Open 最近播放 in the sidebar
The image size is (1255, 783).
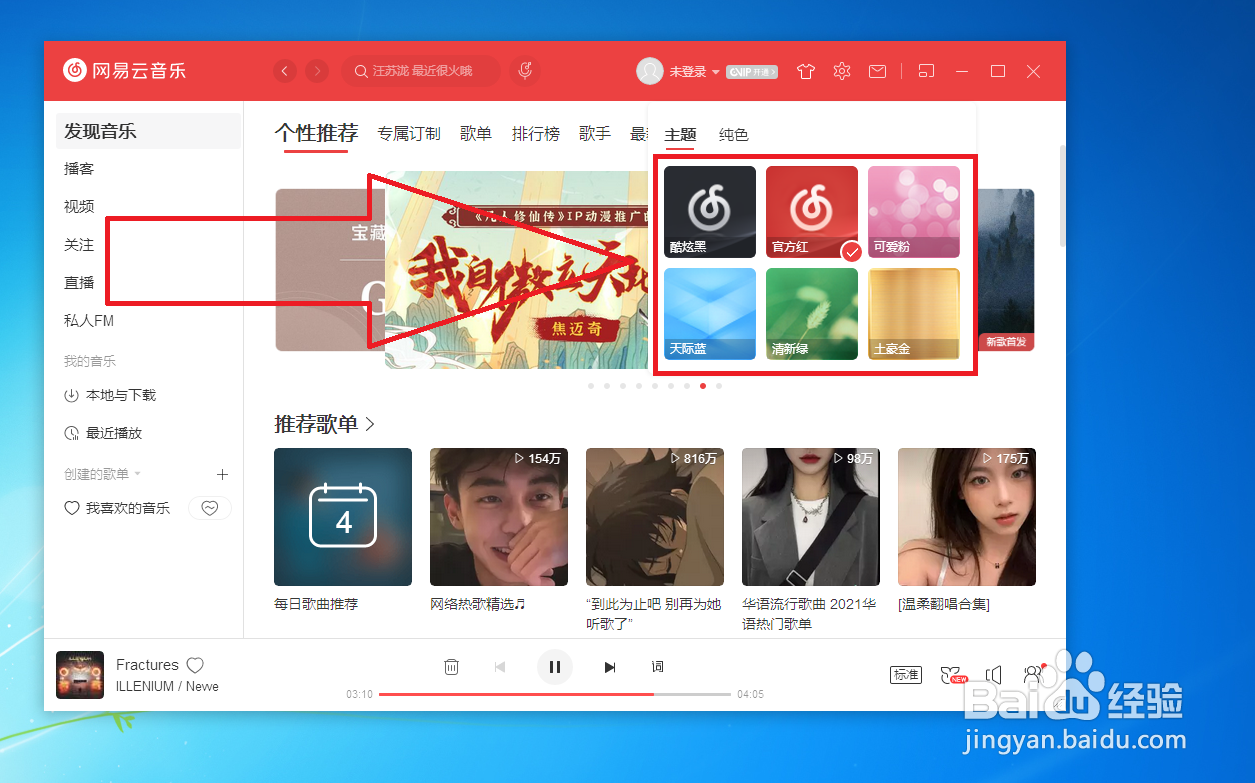click(103, 433)
